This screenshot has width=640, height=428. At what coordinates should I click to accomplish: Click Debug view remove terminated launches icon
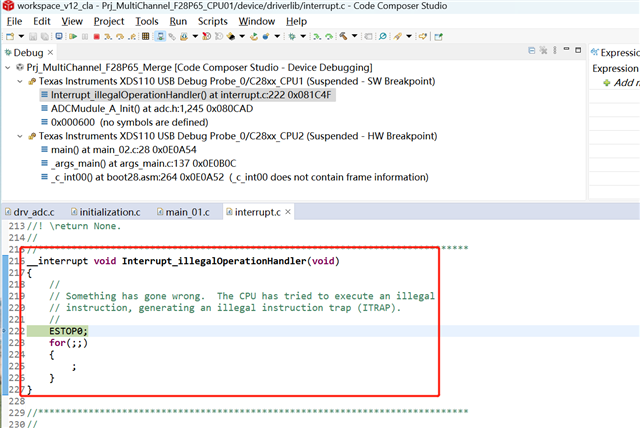[543, 50]
